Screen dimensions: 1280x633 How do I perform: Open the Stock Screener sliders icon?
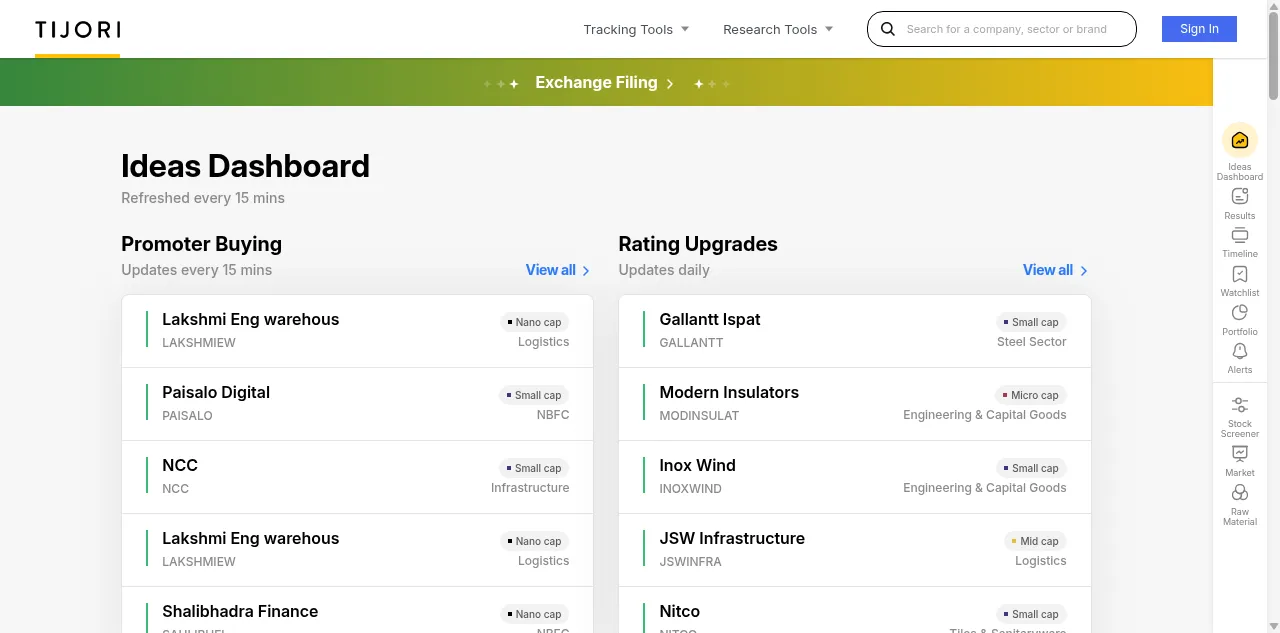[1240, 405]
